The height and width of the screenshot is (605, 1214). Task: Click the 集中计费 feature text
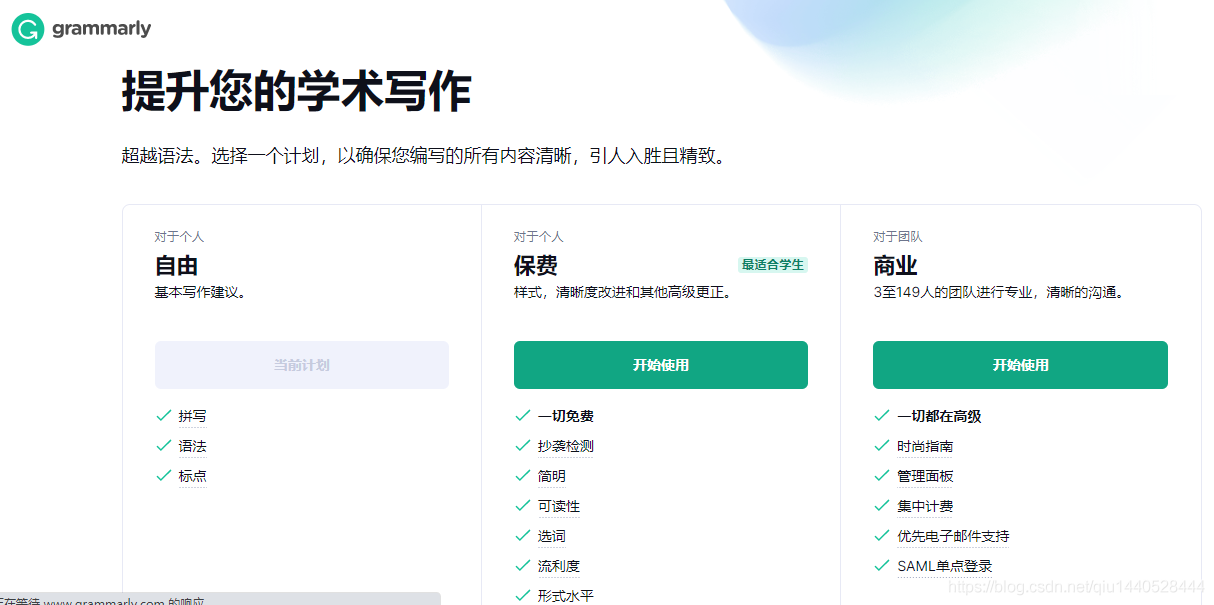click(x=925, y=506)
